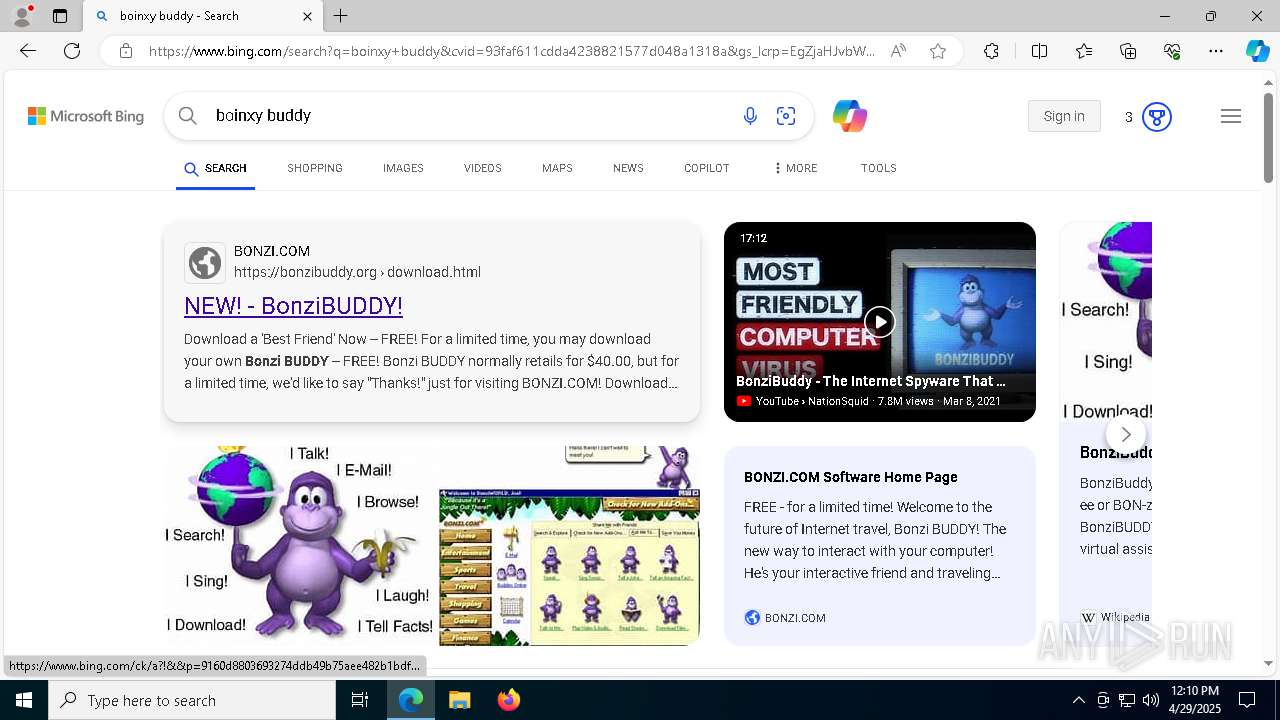The height and width of the screenshot is (720, 1280).
Task: Open Edge Settings and more menu
Action: [x=1216, y=51]
